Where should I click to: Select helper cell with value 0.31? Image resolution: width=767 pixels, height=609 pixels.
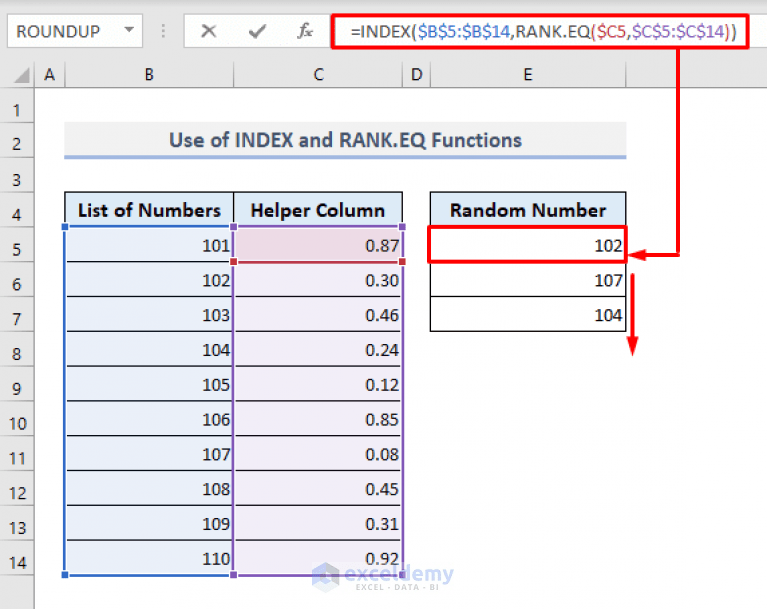318,523
